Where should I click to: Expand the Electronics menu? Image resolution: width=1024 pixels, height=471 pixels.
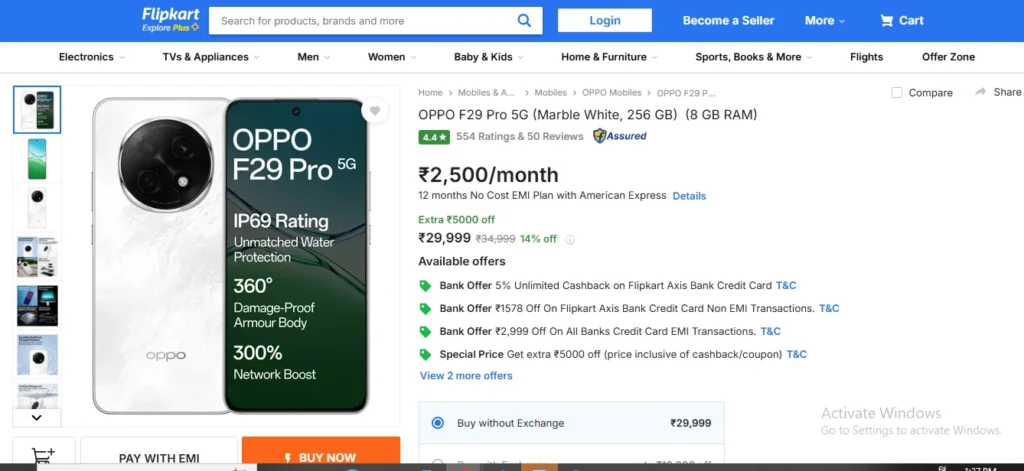tap(91, 57)
